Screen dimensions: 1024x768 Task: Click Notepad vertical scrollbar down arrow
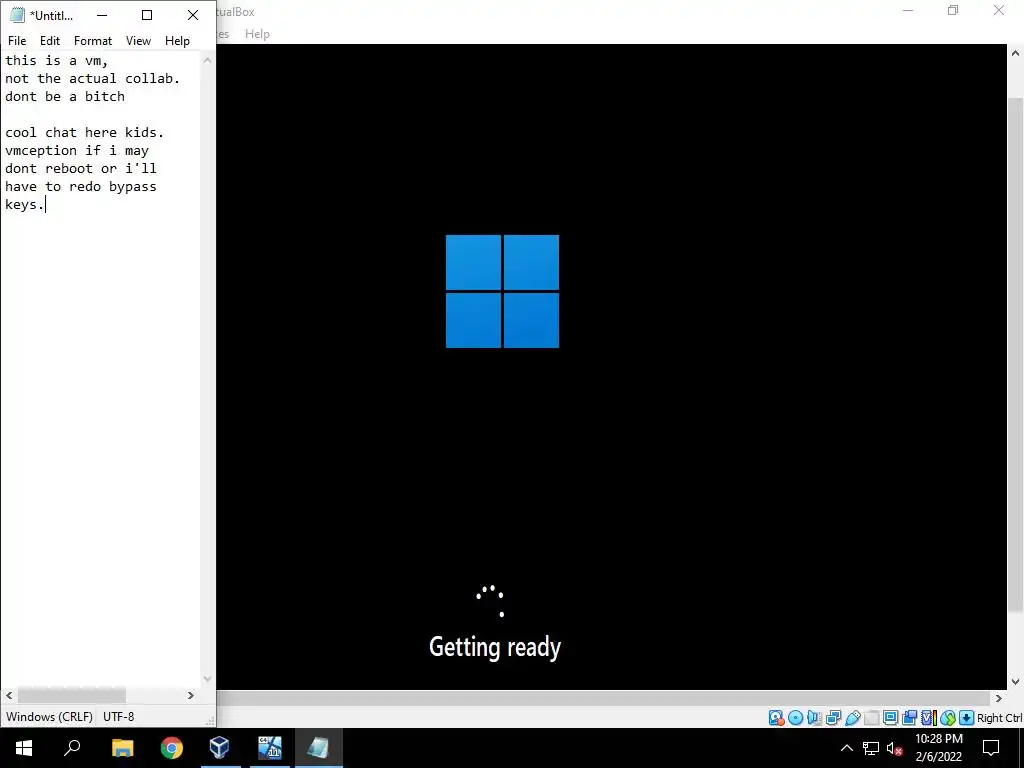point(208,679)
